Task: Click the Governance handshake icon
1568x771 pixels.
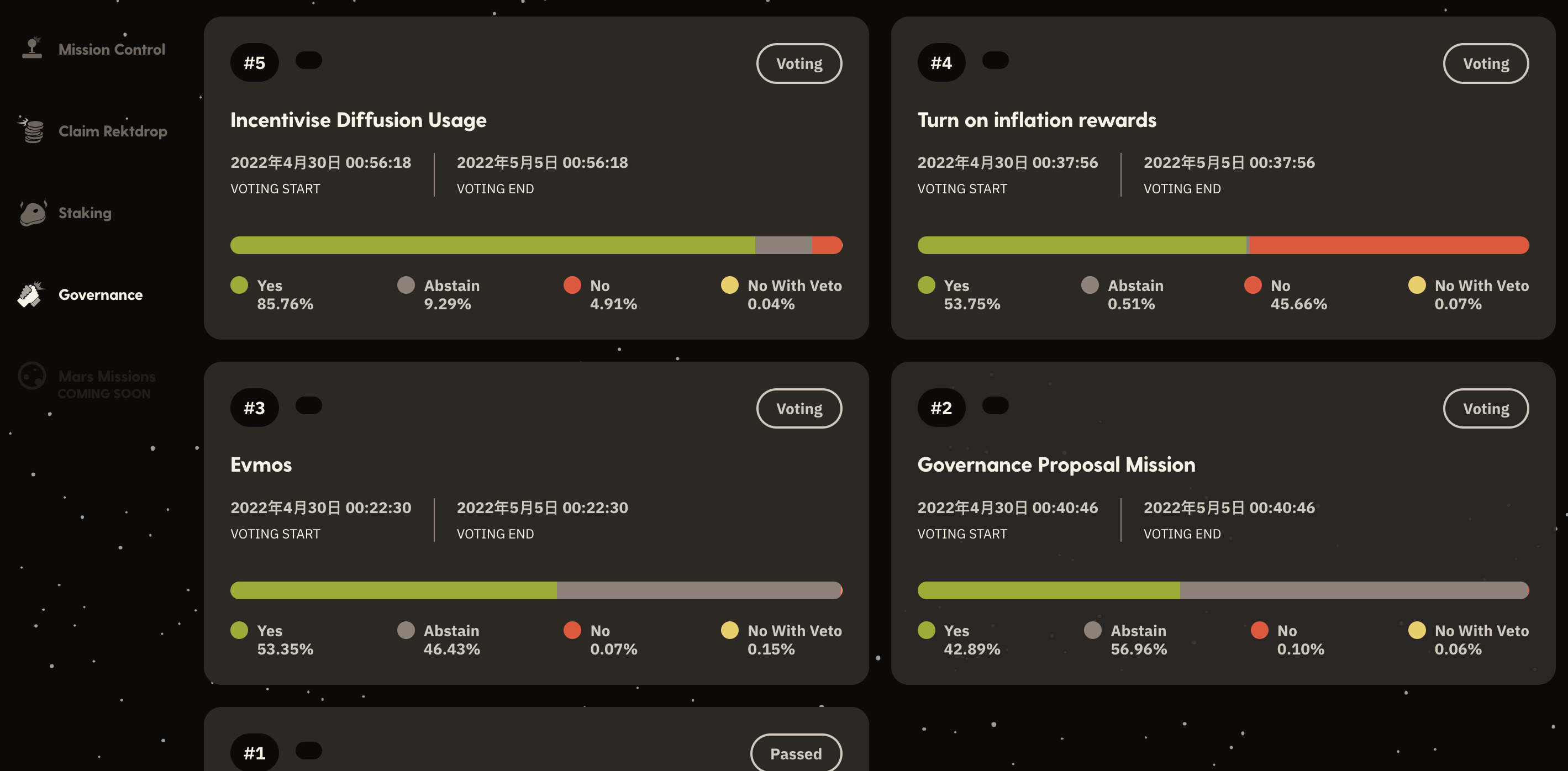Action: (x=30, y=294)
